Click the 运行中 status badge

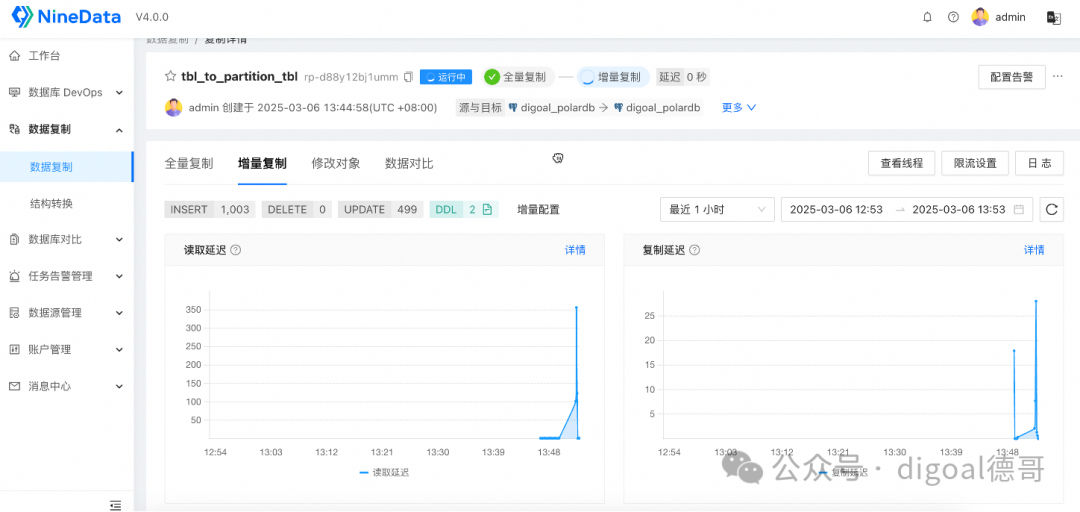(446, 77)
